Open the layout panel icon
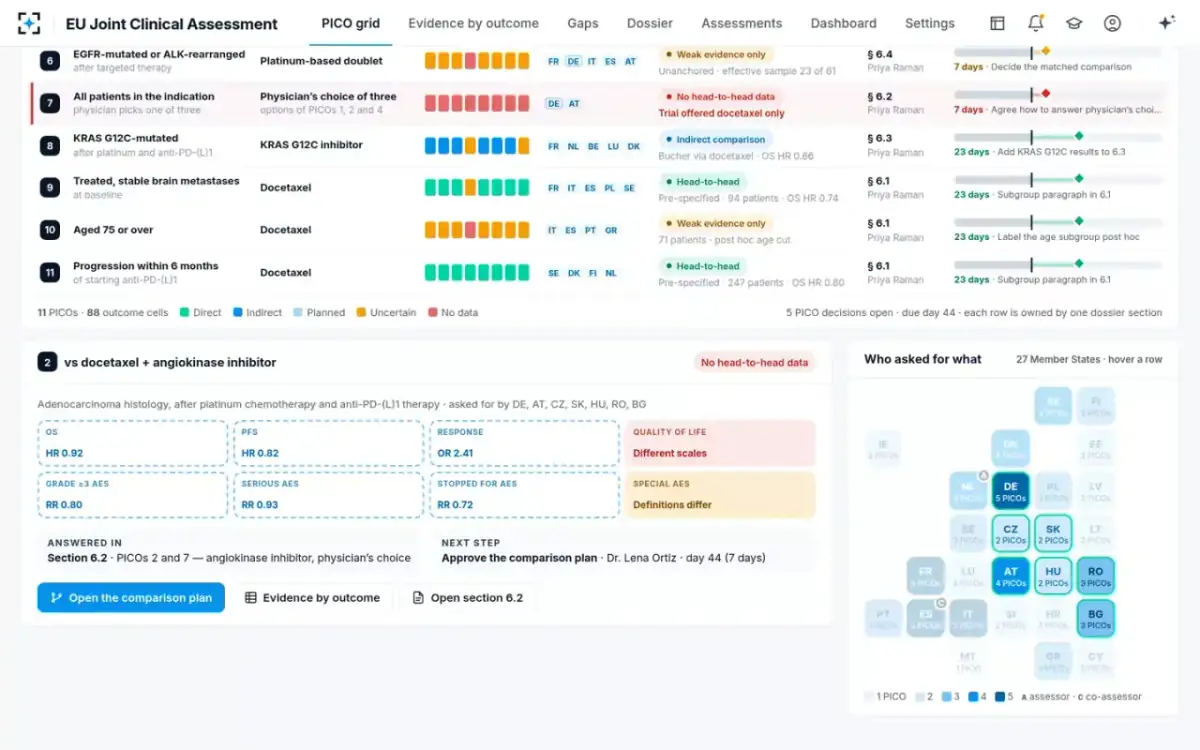 click(997, 23)
